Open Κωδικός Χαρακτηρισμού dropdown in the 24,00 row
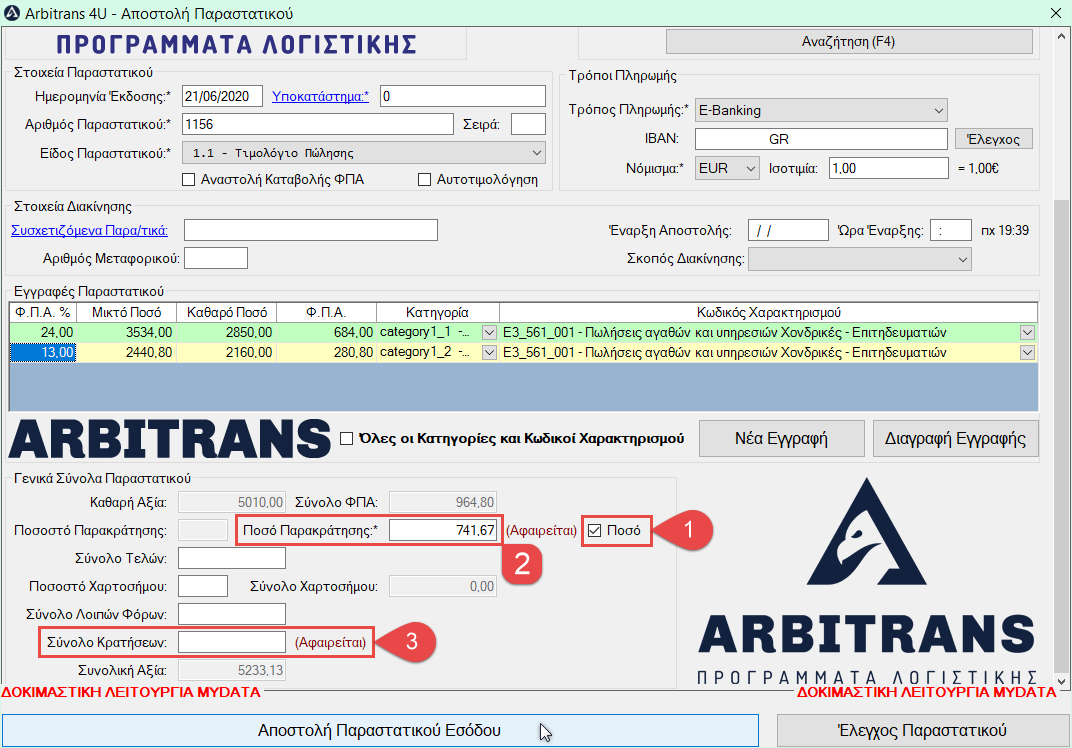This screenshot has height=748, width=1072. coord(1028,333)
